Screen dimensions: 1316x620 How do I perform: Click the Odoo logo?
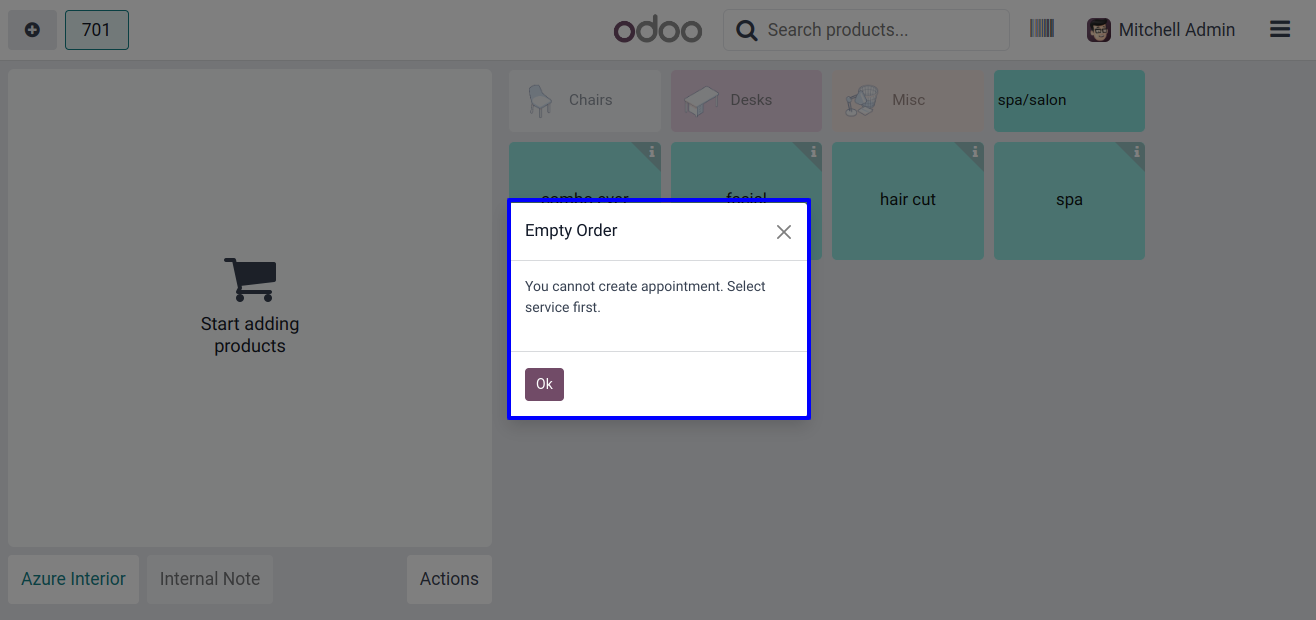(x=657, y=30)
